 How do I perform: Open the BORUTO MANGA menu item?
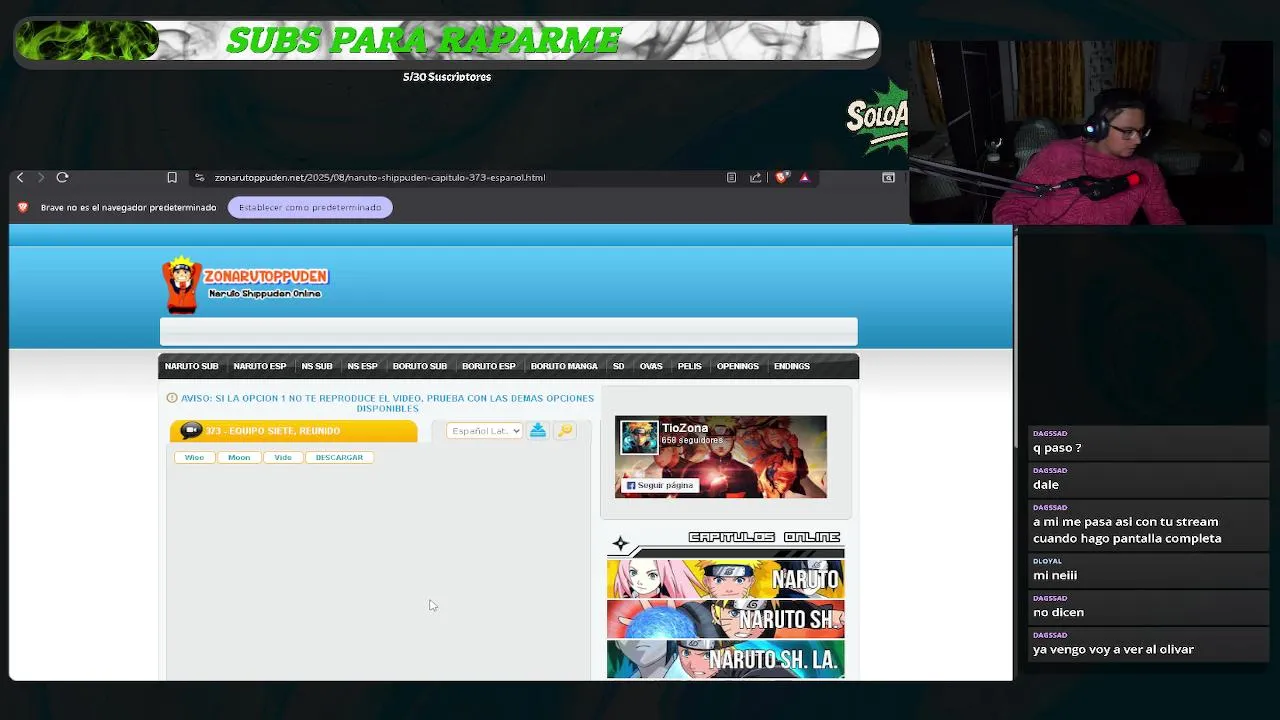click(564, 366)
